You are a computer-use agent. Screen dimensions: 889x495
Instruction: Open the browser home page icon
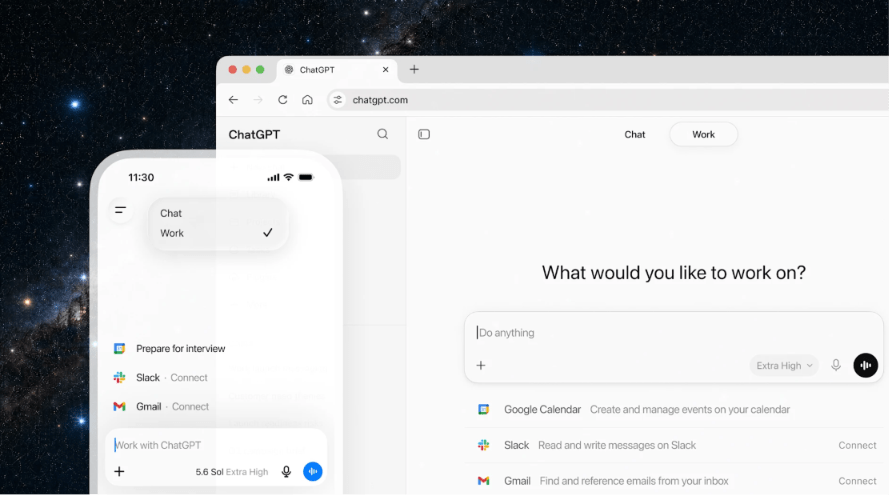tap(307, 100)
